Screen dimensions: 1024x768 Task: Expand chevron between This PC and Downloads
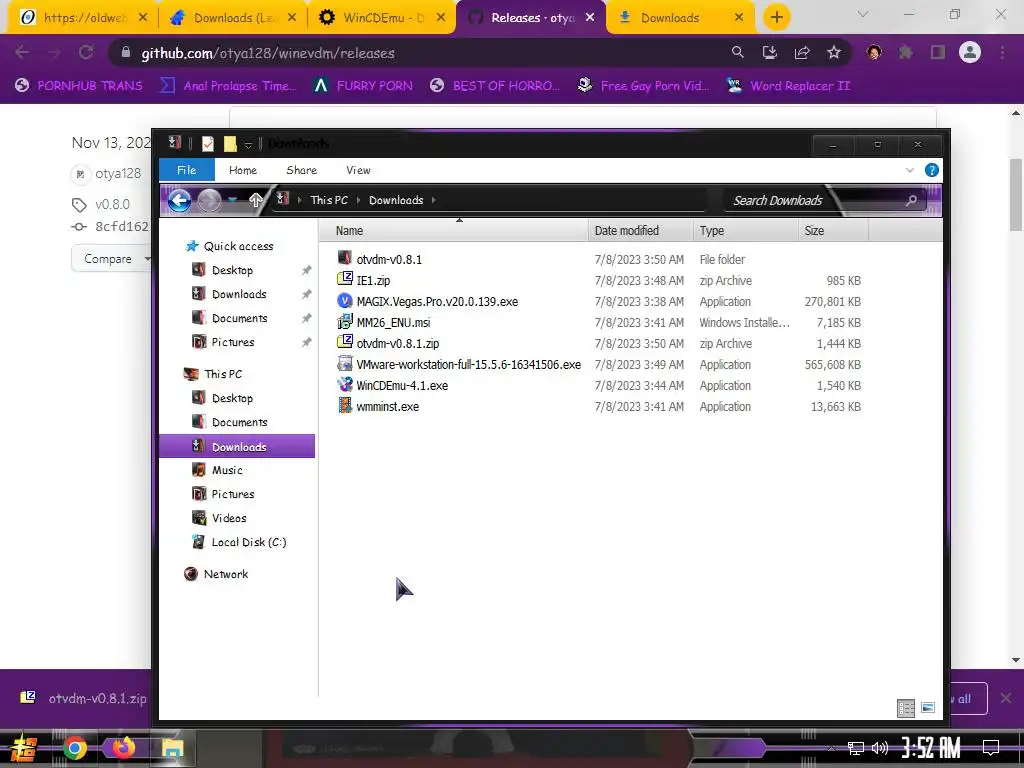pyautogui.click(x=359, y=200)
